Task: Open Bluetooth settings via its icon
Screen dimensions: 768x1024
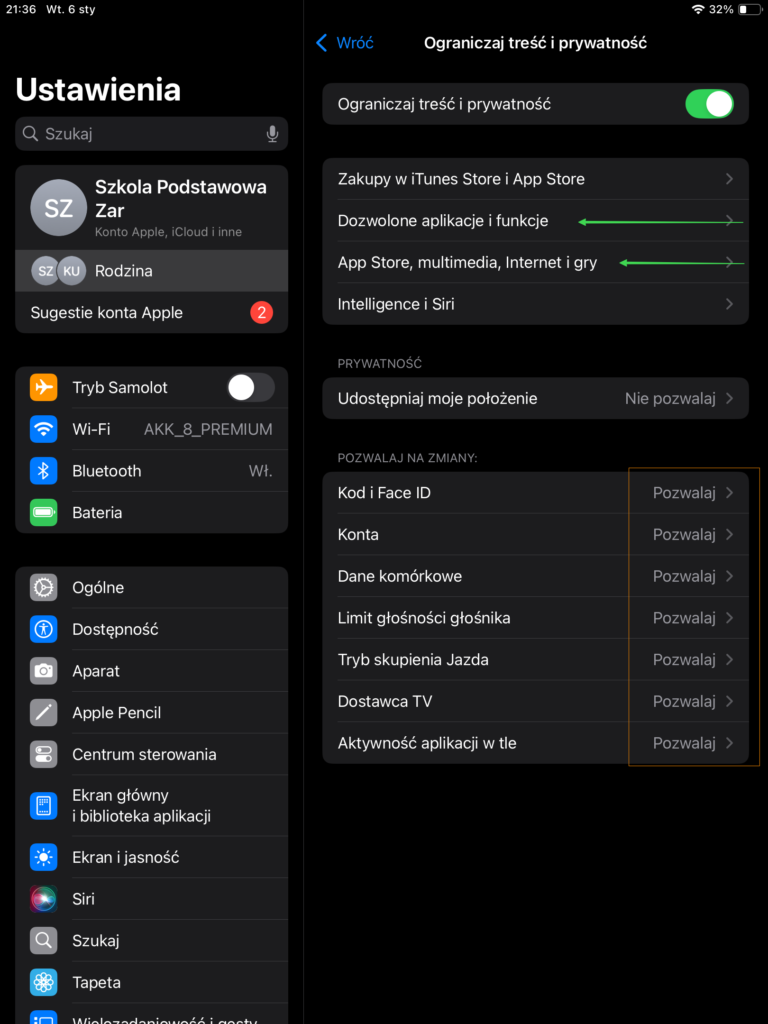Action: coord(43,471)
